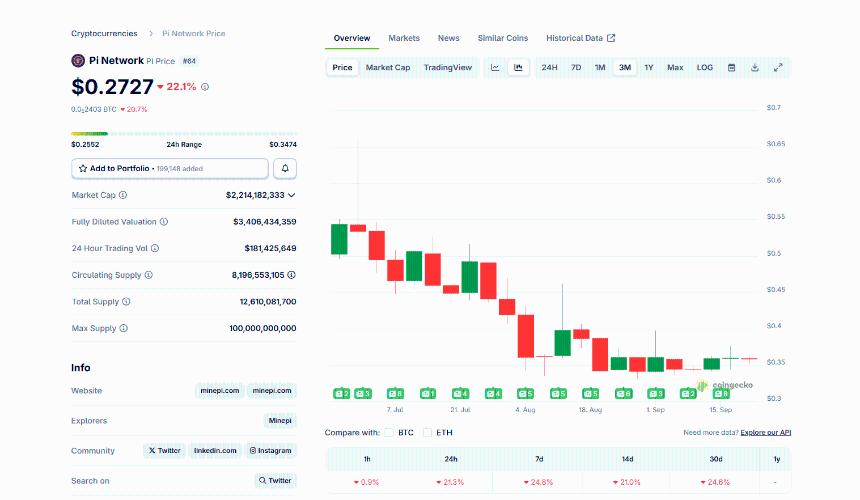Click the 24h Range progress bar

click(x=184, y=133)
